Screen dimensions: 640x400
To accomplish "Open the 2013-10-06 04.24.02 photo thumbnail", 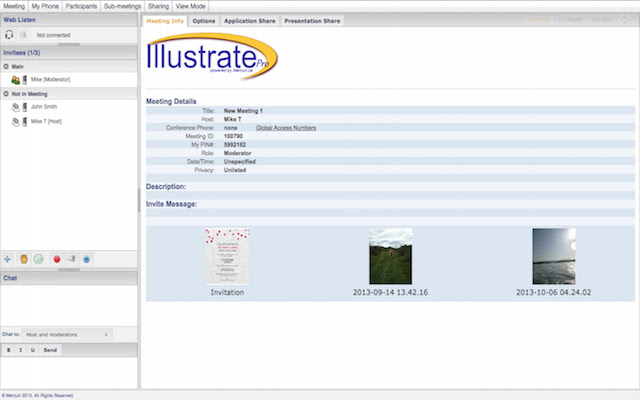I will tap(554, 256).
